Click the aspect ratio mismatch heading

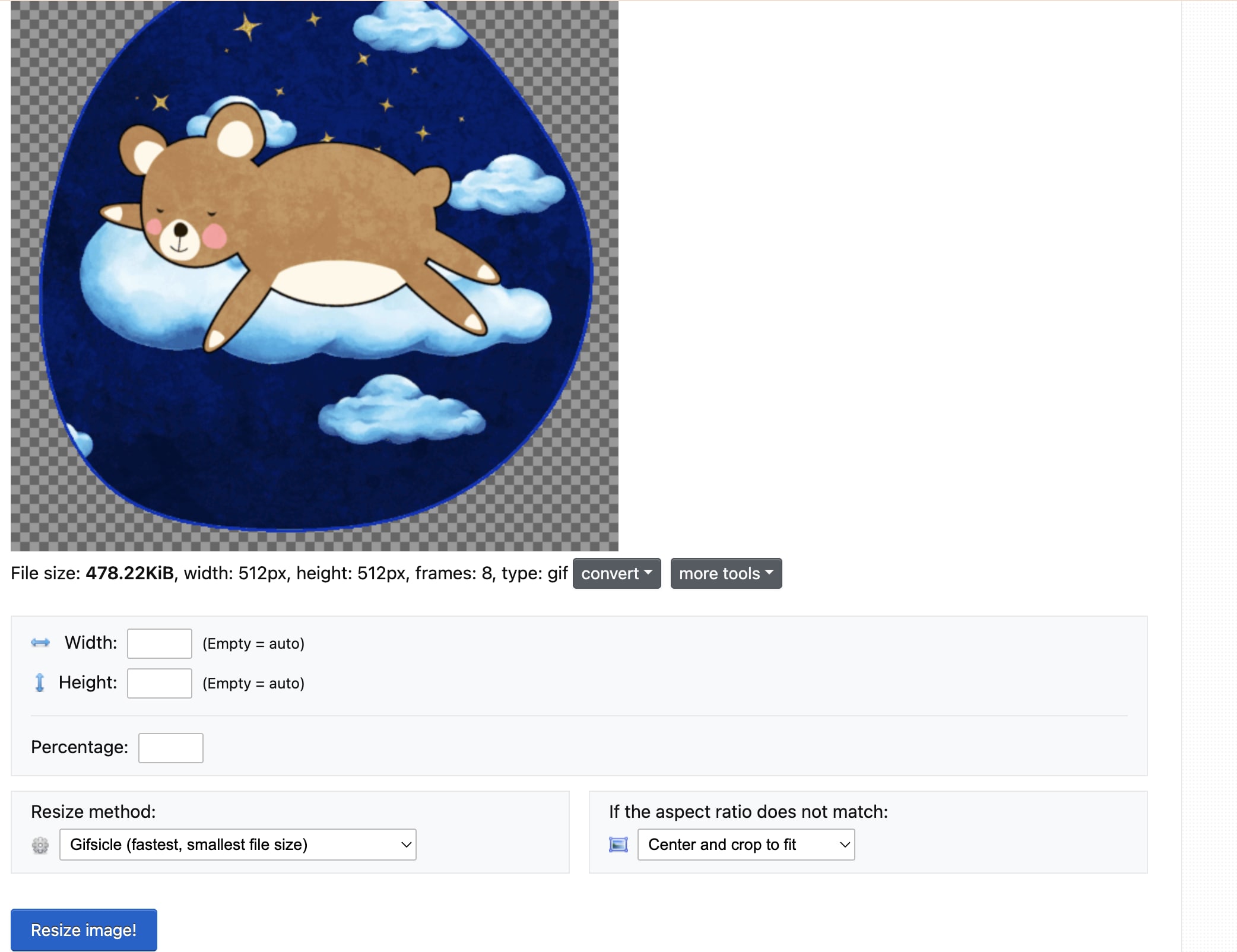pyautogui.click(x=748, y=811)
